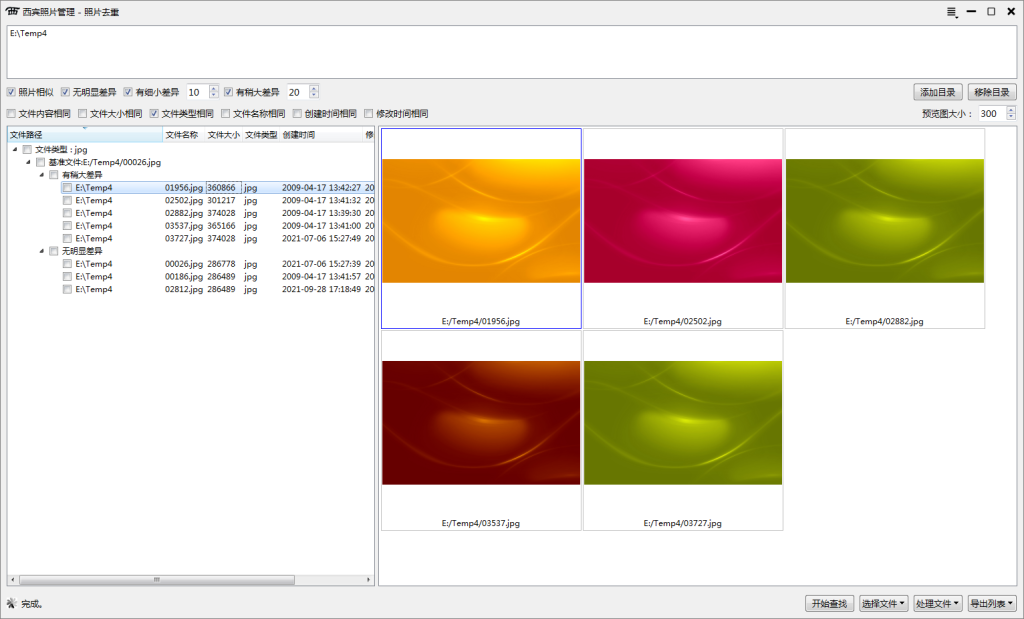The height and width of the screenshot is (619, 1024).
Task: Enable the 文件名称相同 checkbox
Action: click(x=226, y=114)
